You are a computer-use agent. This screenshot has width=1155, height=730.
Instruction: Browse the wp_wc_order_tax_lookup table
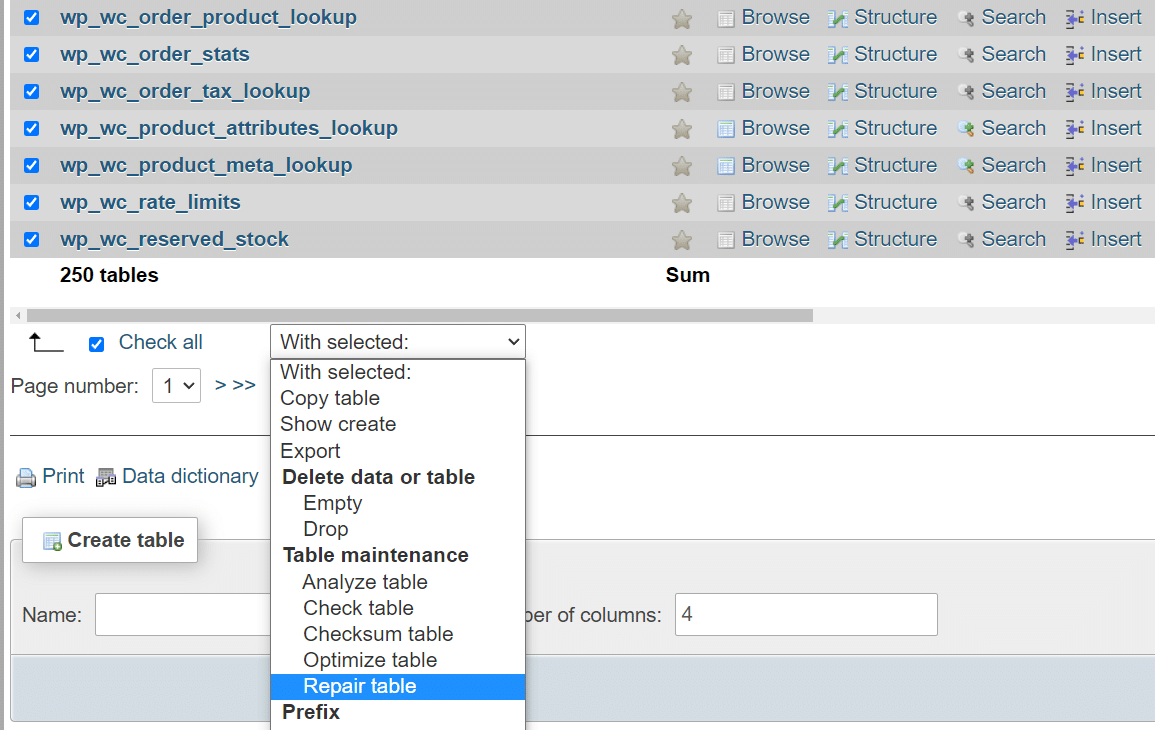tap(775, 91)
